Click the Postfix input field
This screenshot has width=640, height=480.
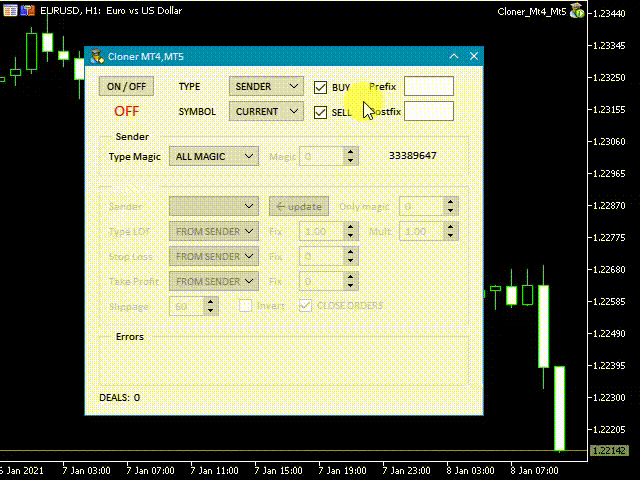429,111
